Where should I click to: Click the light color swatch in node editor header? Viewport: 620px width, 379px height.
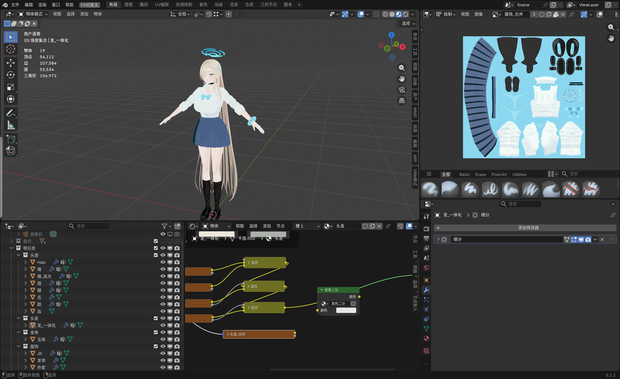[x=217, y=234]
